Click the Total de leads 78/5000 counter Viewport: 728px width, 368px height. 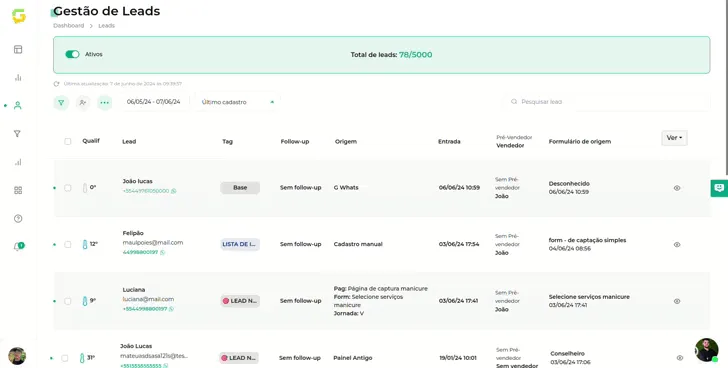click(x=391, y=55)
